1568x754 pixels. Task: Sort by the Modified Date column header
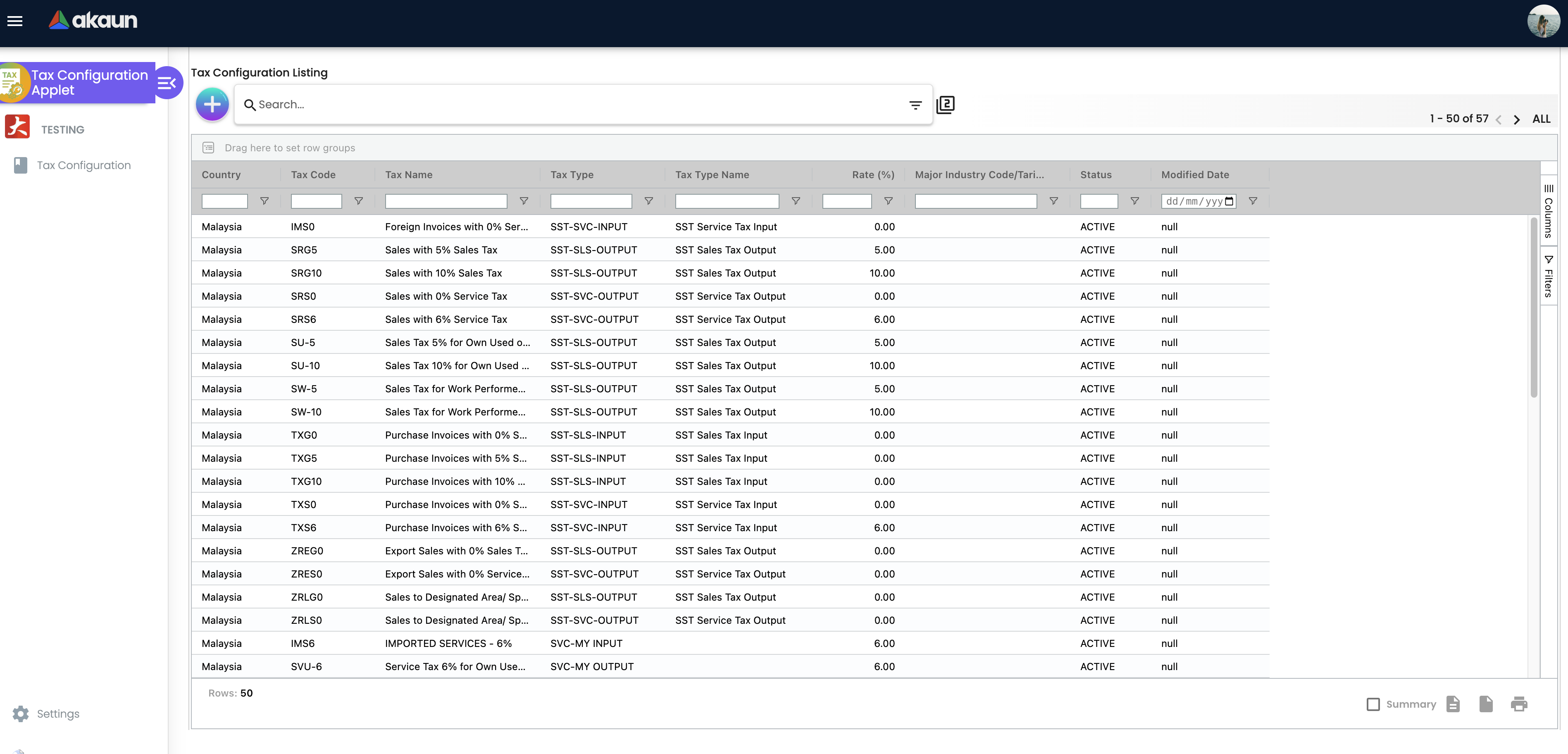click(x=1195, y=174)
